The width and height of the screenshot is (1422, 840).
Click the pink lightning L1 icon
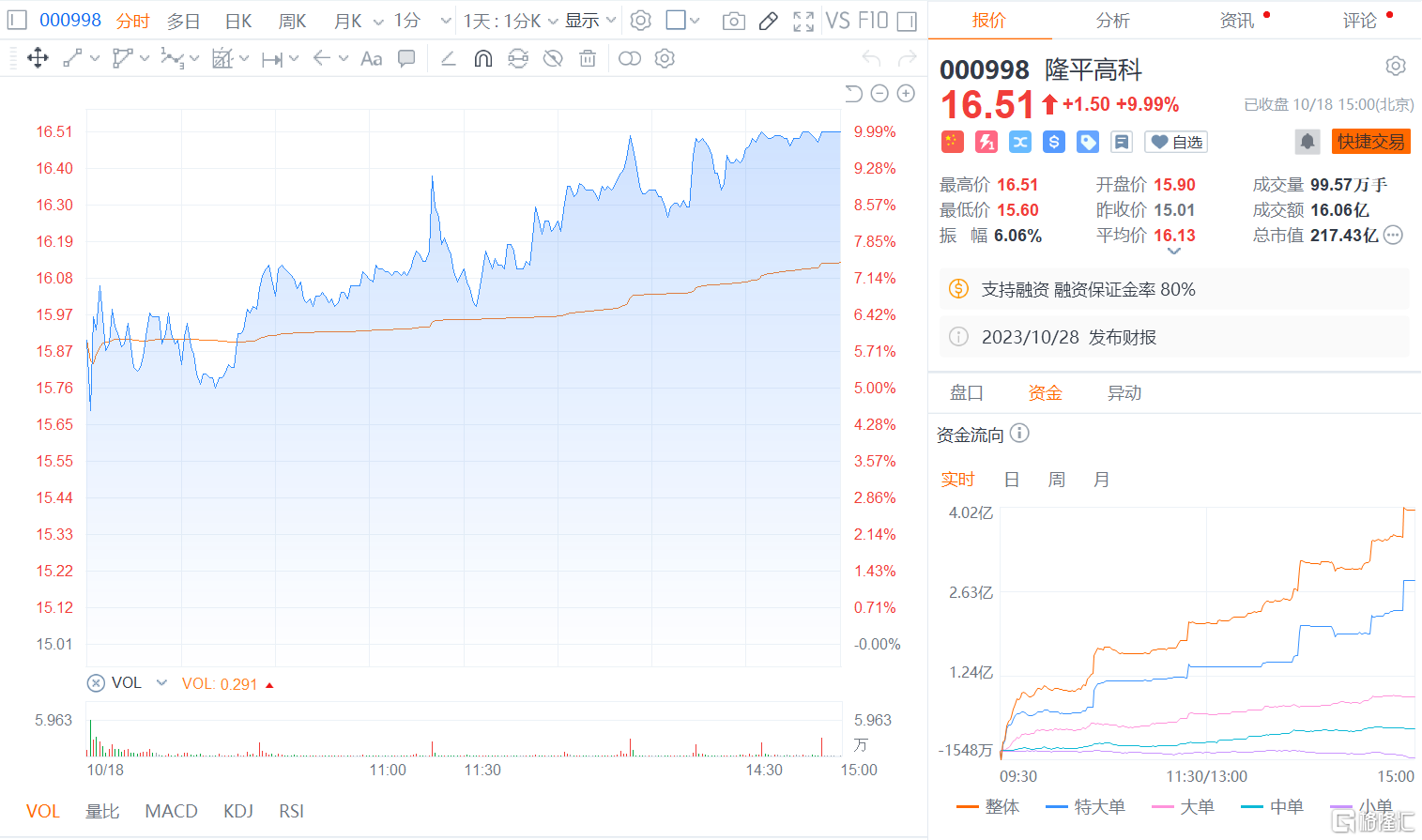[x=986, y=142]
